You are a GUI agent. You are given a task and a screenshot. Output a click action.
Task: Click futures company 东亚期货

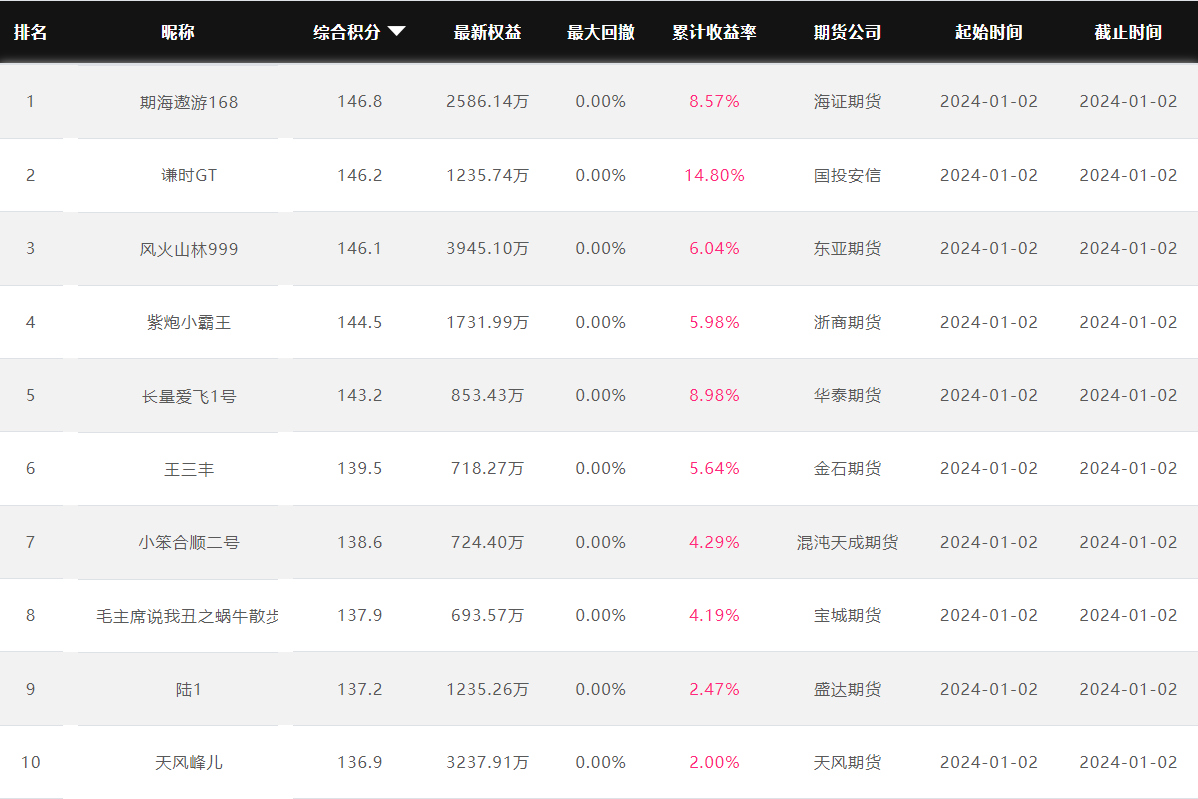(847, 248)
